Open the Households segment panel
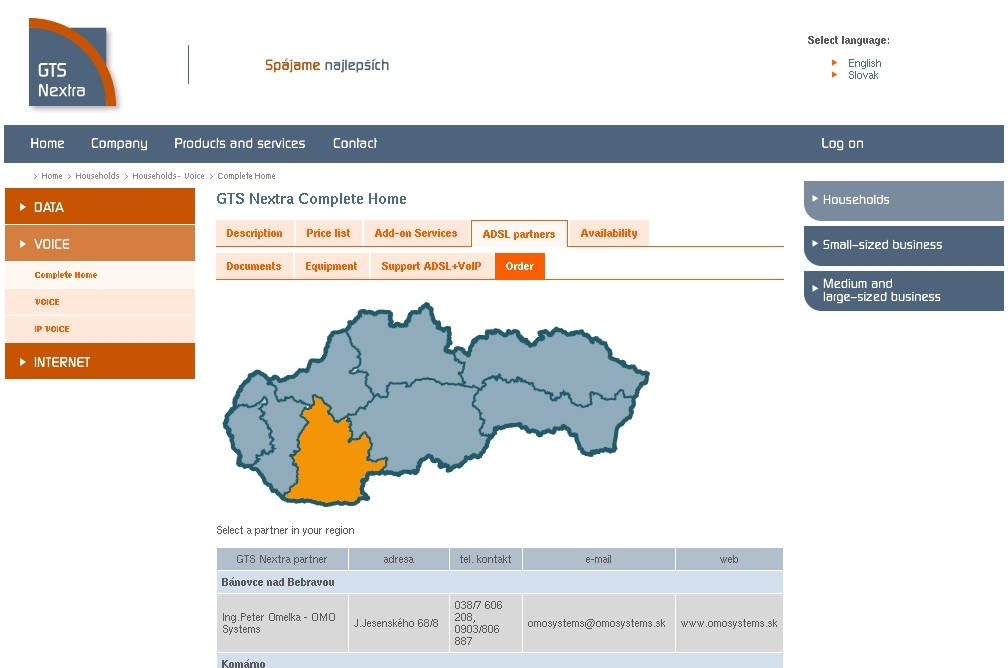The width and height of the screenshot is (1008, 668). 903,200
